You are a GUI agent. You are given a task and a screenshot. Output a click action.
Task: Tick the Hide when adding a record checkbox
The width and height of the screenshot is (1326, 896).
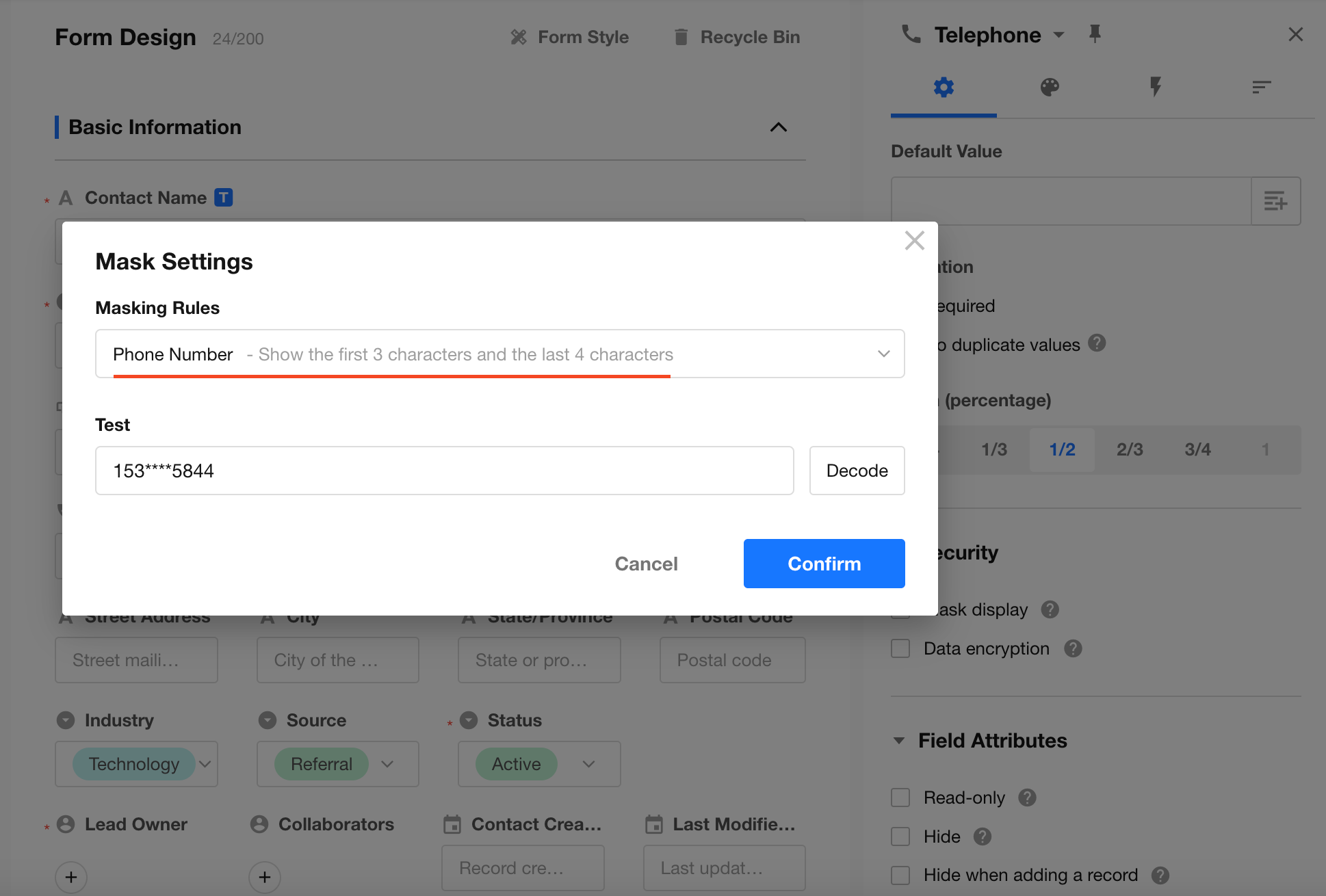tap(900, 875)
